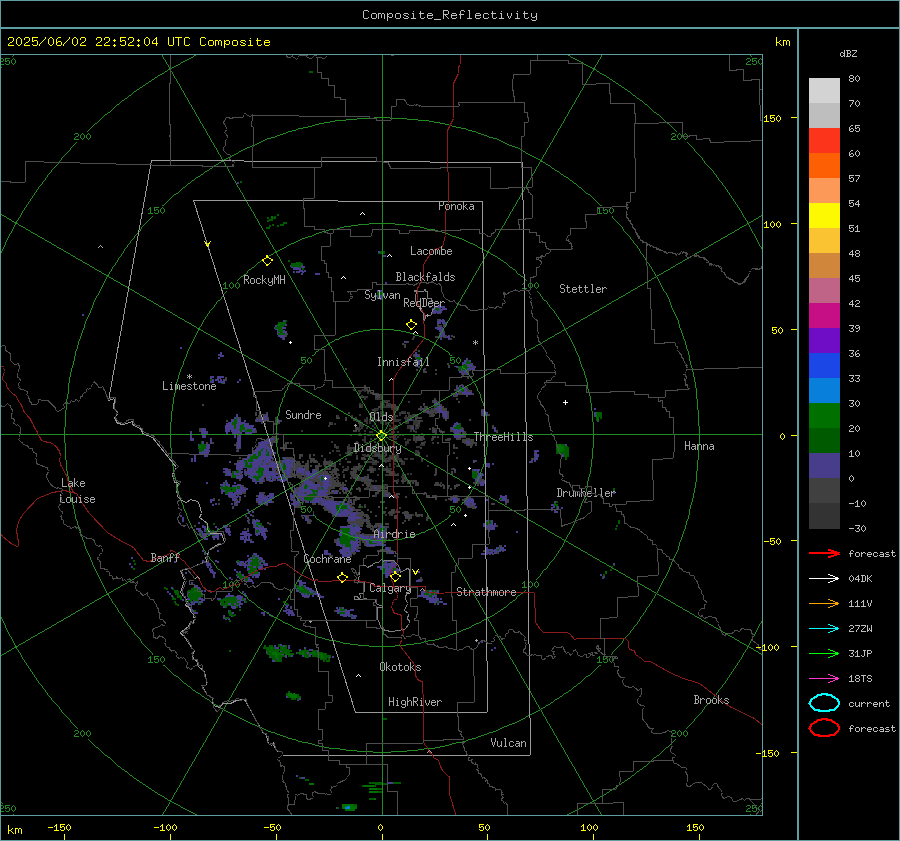900x841 pixels.
Task: Click the RedDeer city label
Action: tap(424, 303)
